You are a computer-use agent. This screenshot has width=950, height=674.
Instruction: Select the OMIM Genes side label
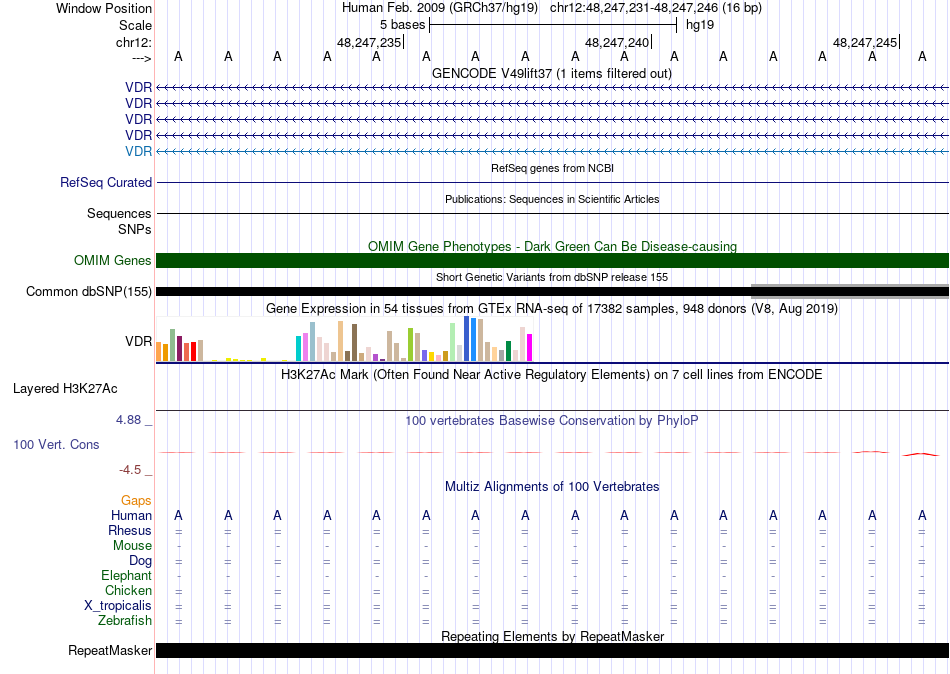click(x=113, y=261)
